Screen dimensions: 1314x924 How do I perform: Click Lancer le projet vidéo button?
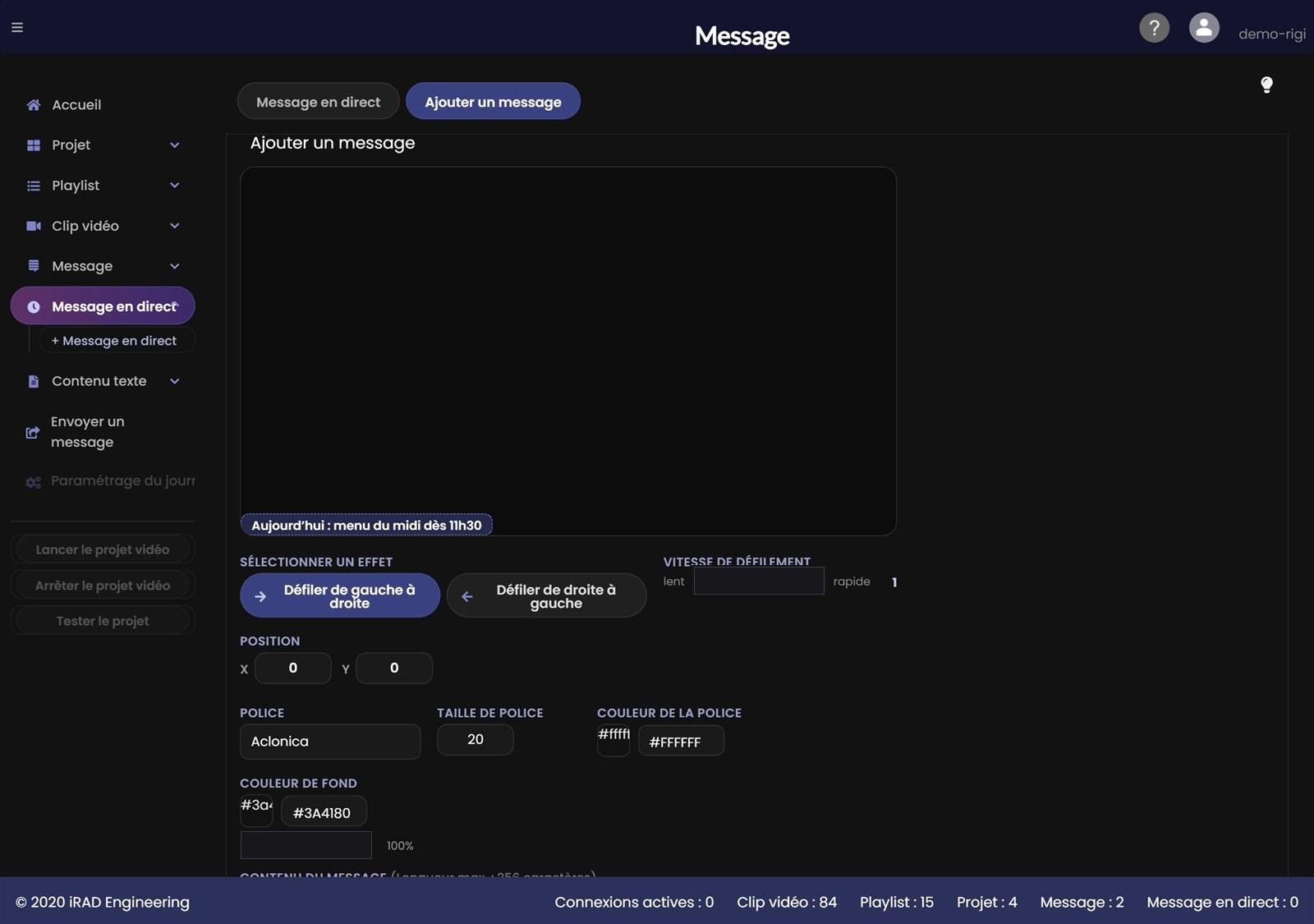point(103,549)
